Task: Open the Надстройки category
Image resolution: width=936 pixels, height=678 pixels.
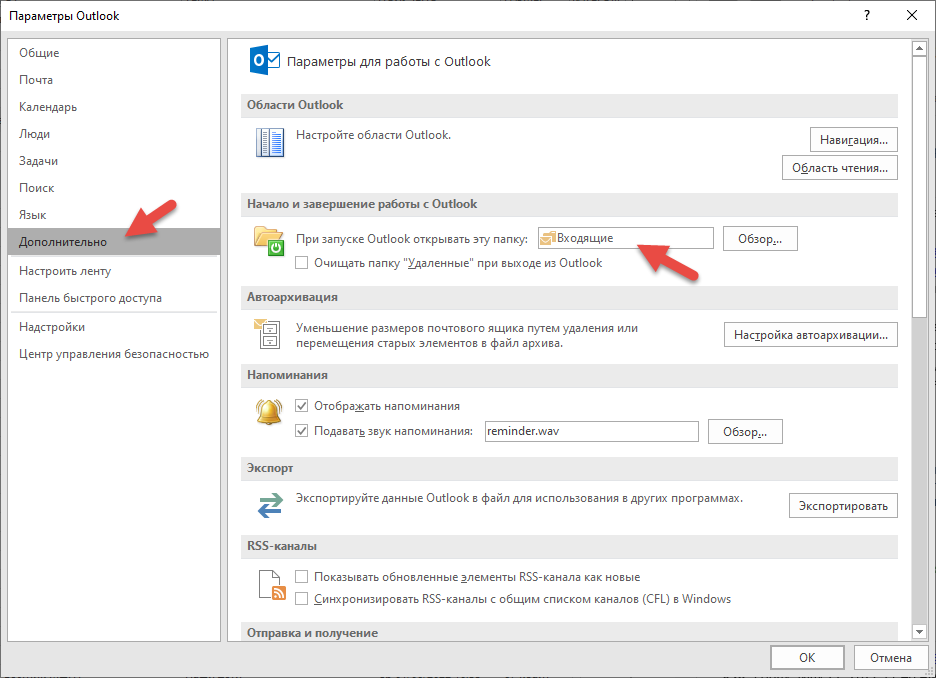Action: (114, 327)
